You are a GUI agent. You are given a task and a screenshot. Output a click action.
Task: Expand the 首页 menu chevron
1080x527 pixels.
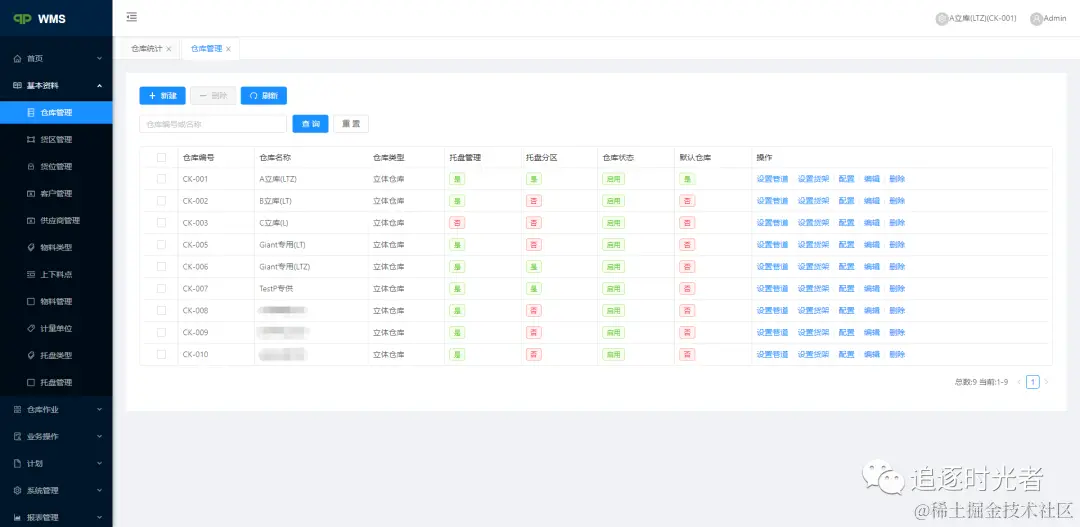click(99, 59)
